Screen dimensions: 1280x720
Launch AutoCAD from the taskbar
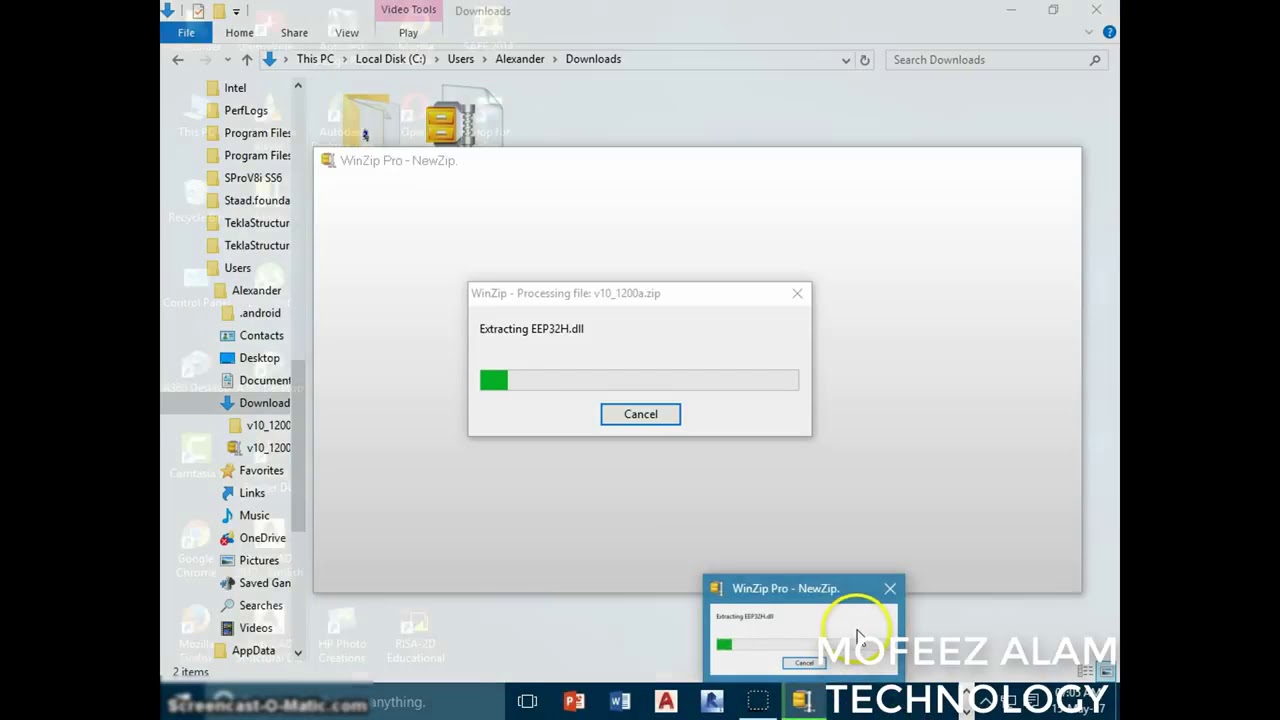666,701
